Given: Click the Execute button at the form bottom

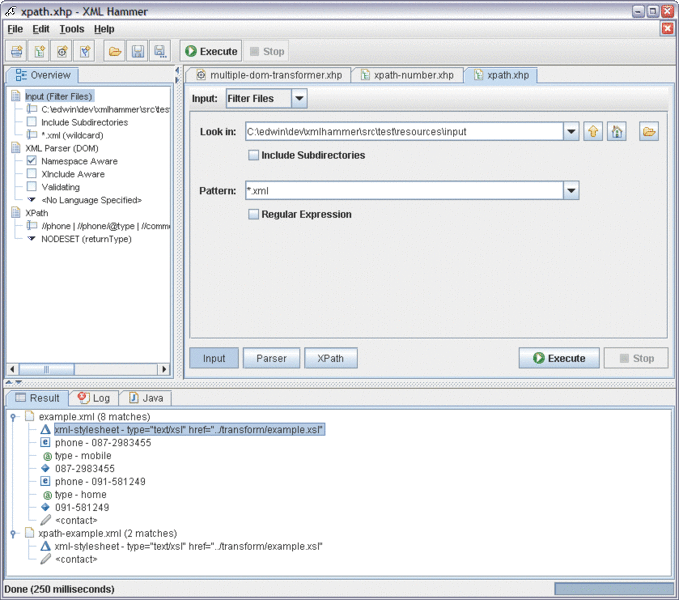Looking at the screenshot, I should click(559, 358).
